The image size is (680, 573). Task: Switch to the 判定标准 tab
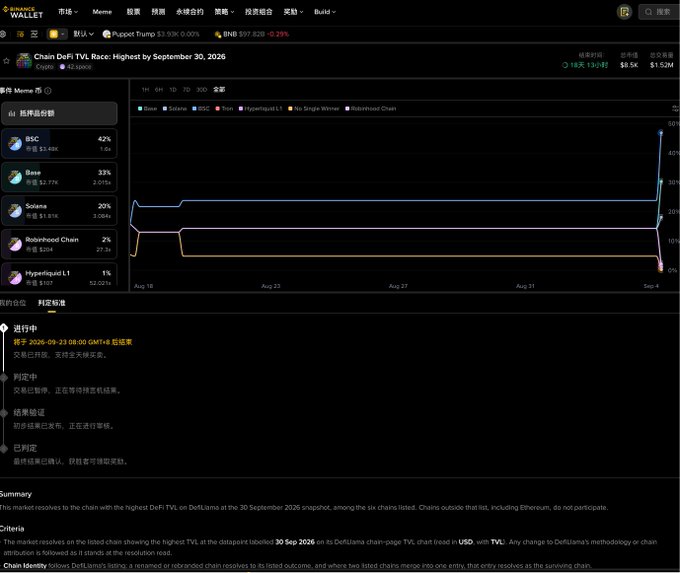(x=52, y=303)
